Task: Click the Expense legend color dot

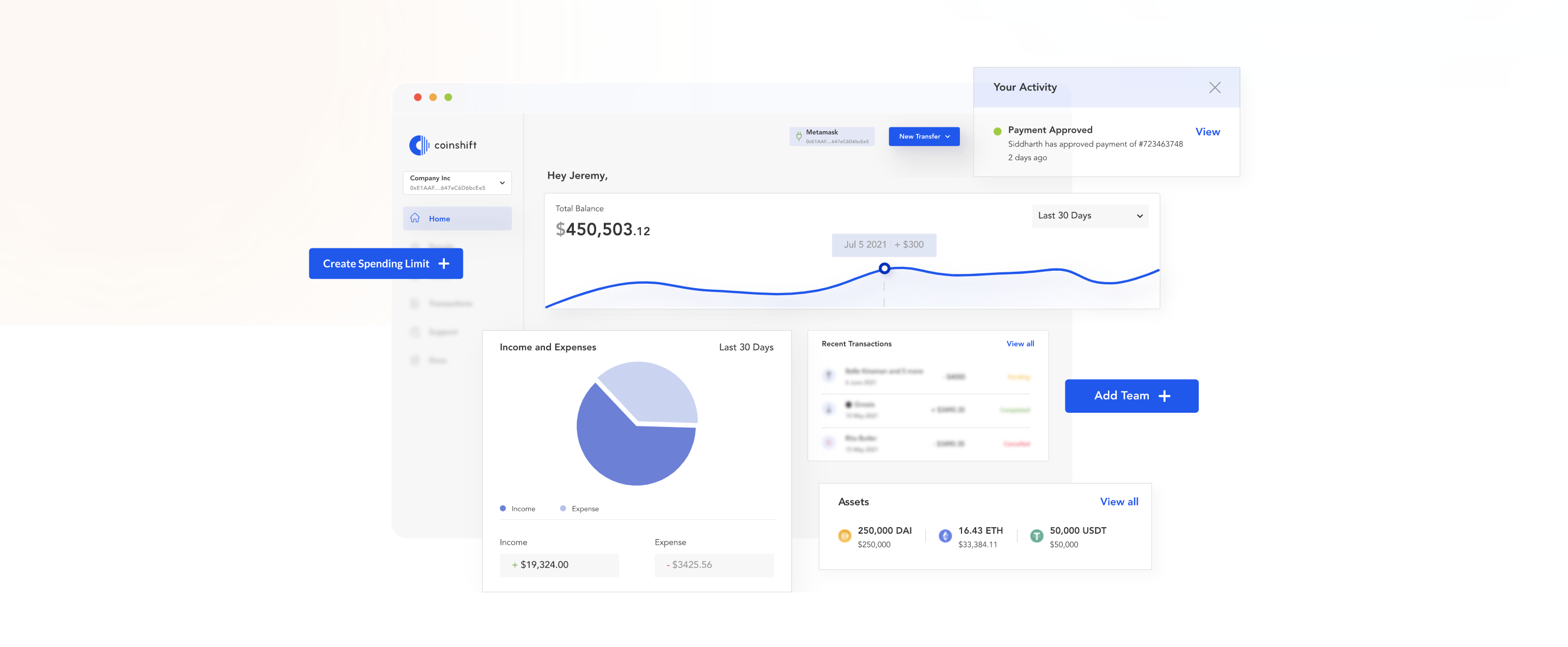Action: [x=562, y=508]
